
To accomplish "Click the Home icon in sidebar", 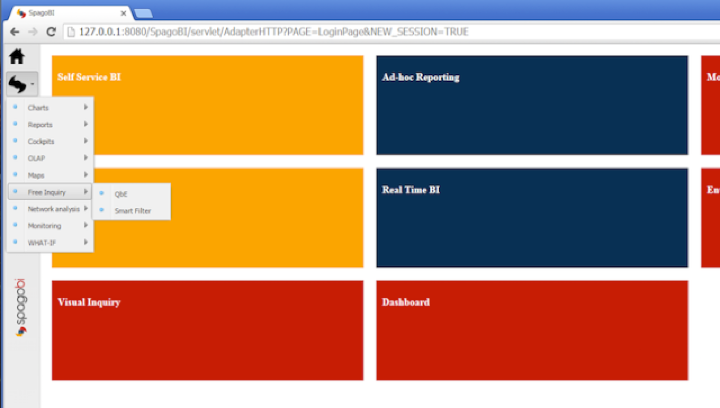I will (16, 58).
